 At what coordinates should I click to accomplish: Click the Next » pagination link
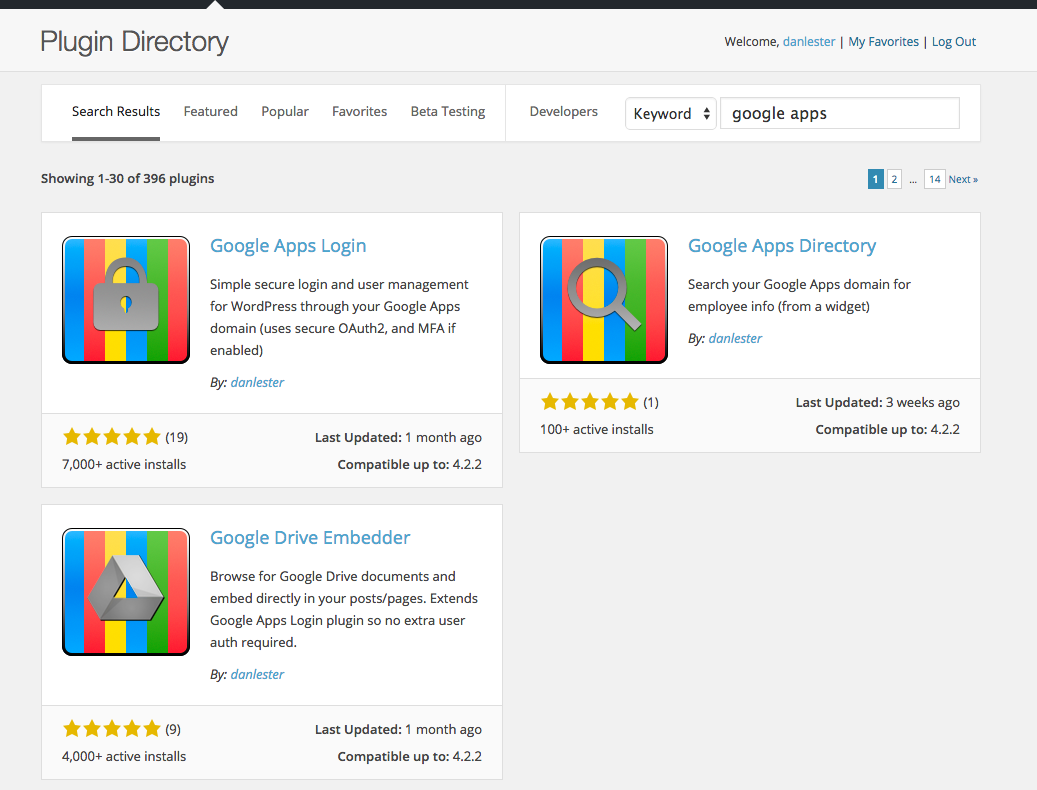click(x=963, y=180)
